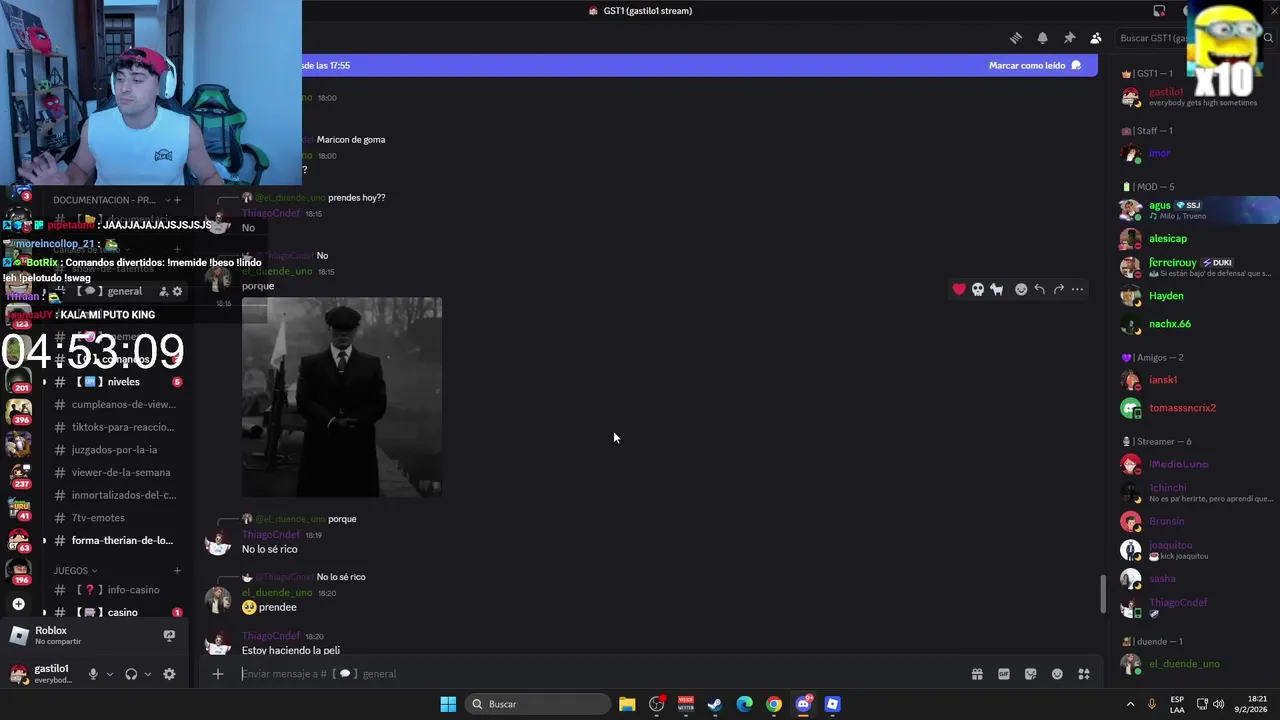Open File Explorer from taskbar
This screenshot has height=720, width=1280.
(627, 704)
